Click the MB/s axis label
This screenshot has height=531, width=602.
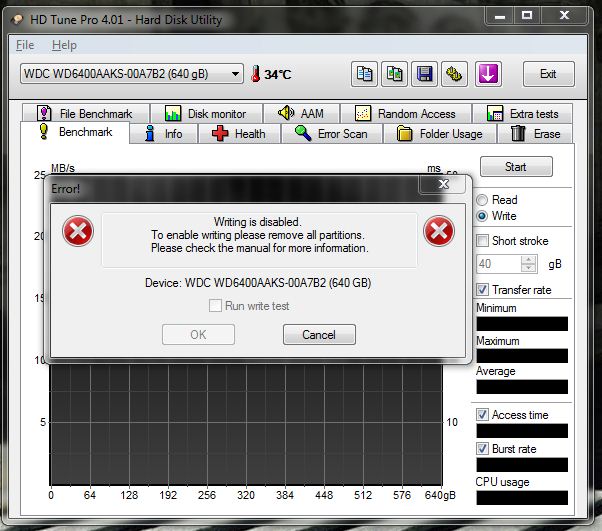(x=63, y=168)
